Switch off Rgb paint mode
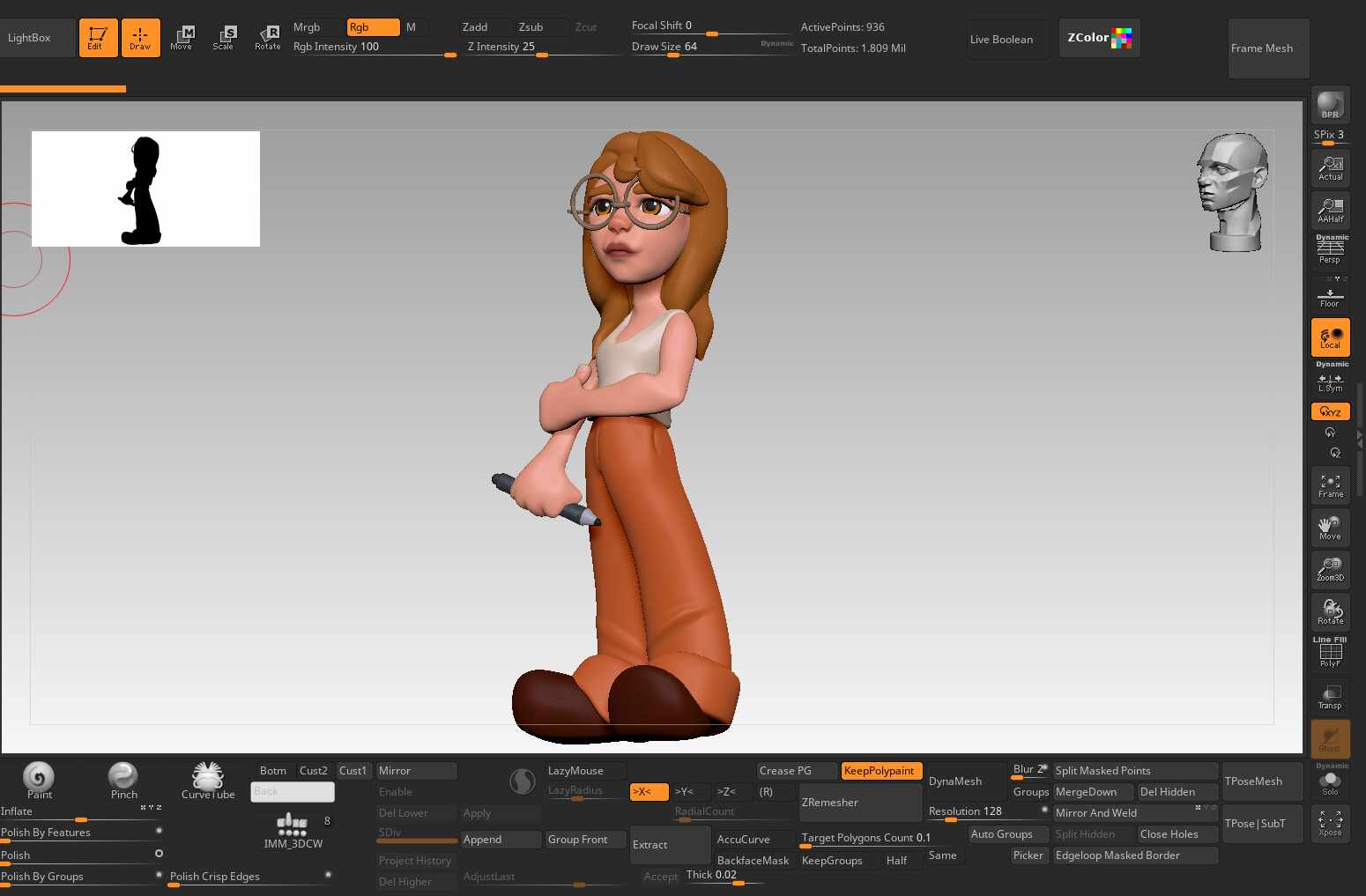1366x896 pixels. click(x=372, y=27)
